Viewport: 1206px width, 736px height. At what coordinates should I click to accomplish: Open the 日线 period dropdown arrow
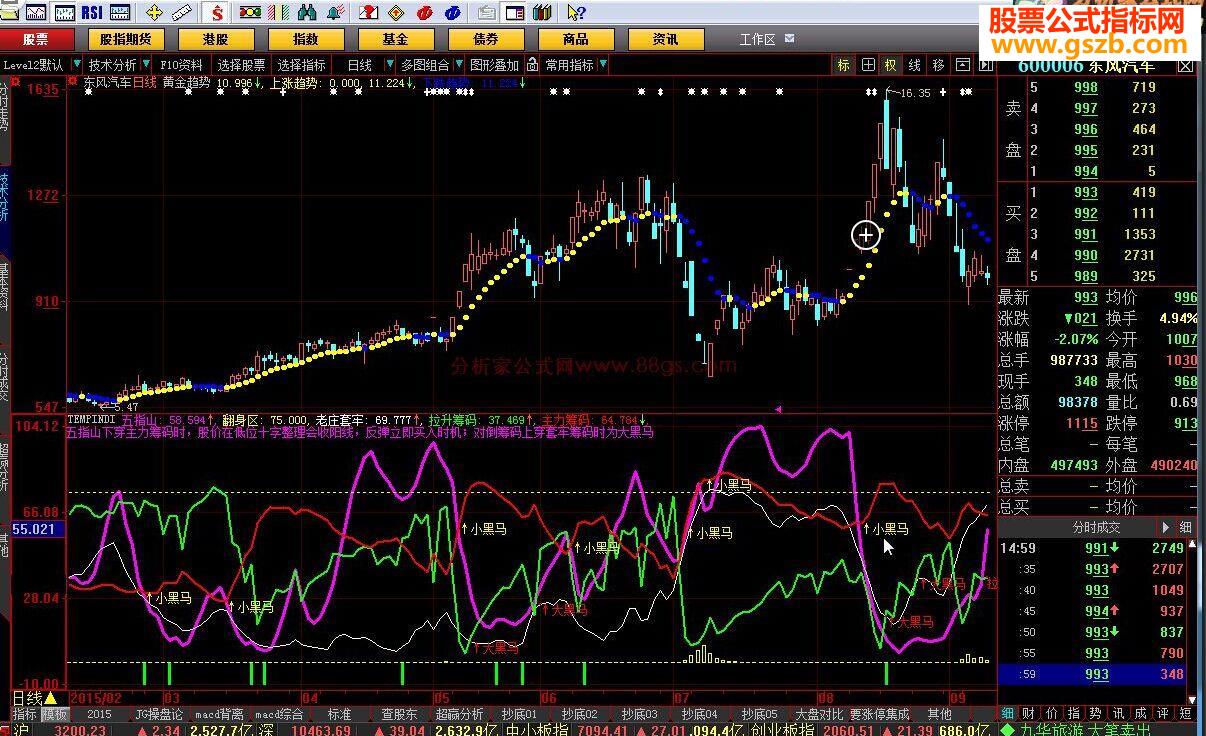[x=388, y=65]
